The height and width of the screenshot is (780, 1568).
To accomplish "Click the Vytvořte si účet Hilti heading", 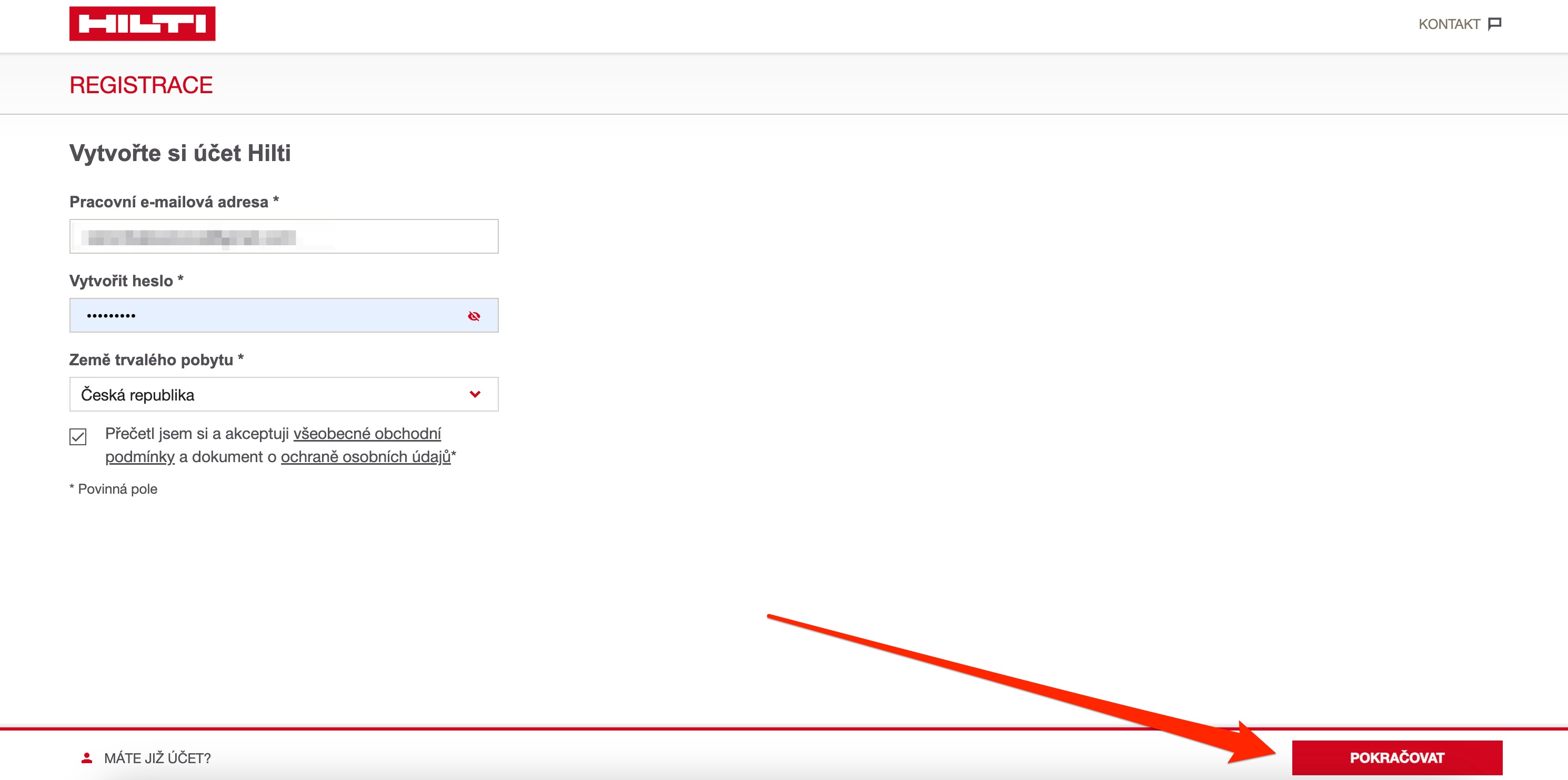I will (180, 153).
